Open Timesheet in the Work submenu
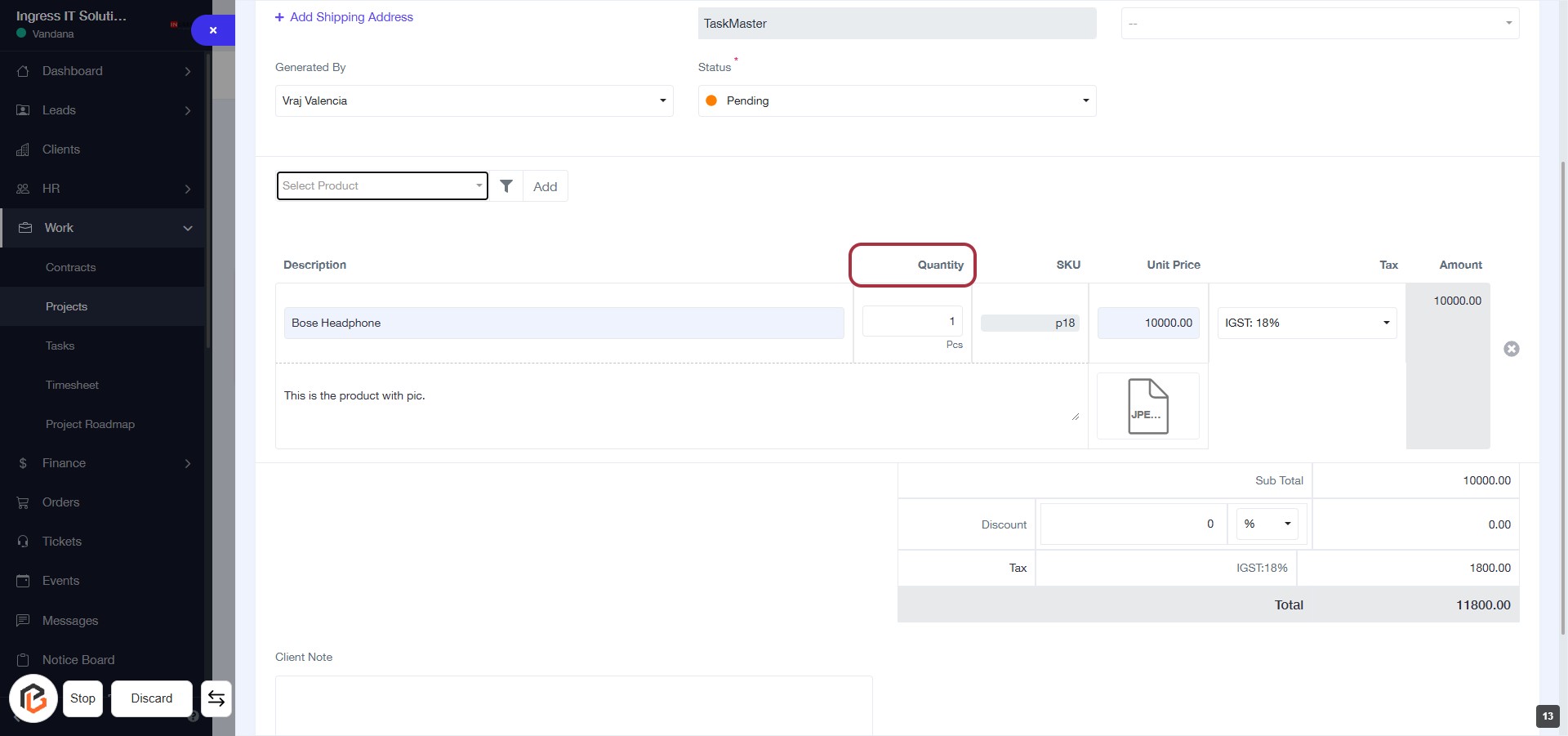Image resolution: width=1568 pixels, height=736 pixels. (x=72, y=385)
